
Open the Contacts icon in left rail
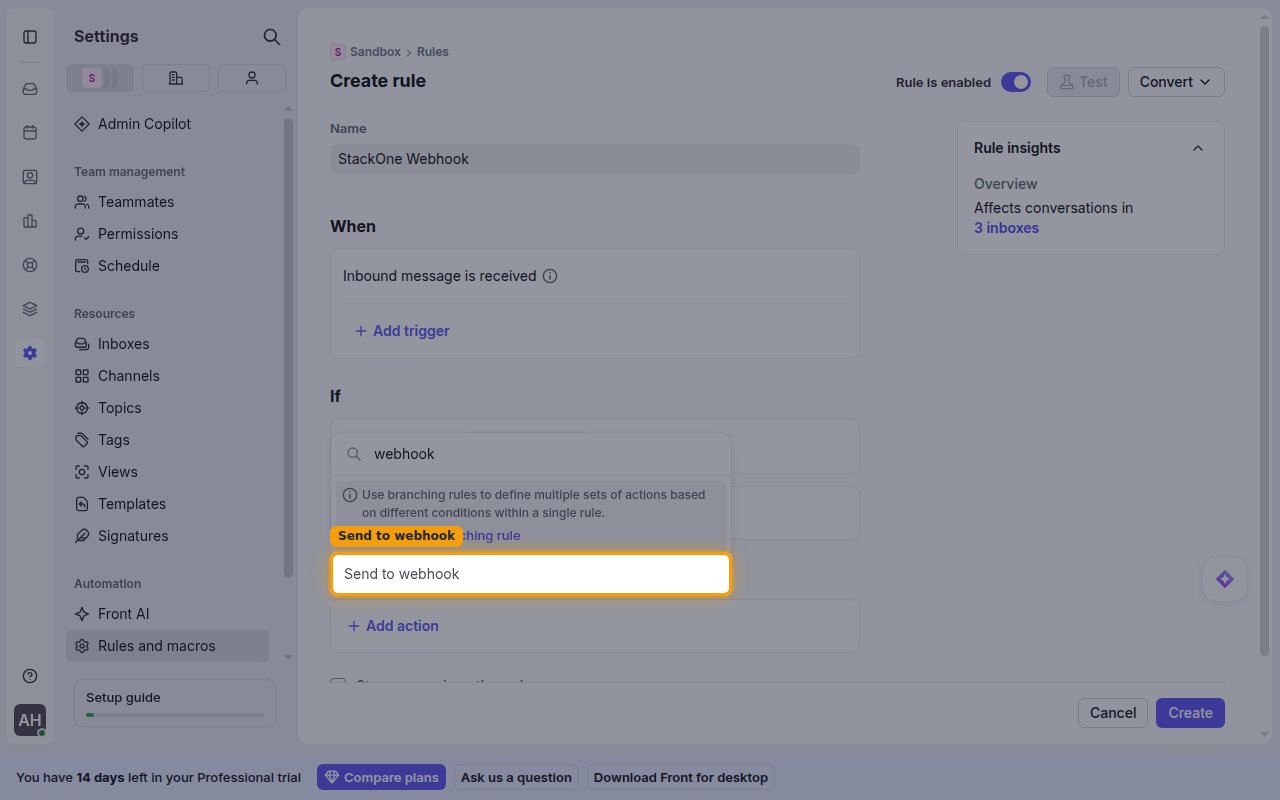tap(30, 177)
